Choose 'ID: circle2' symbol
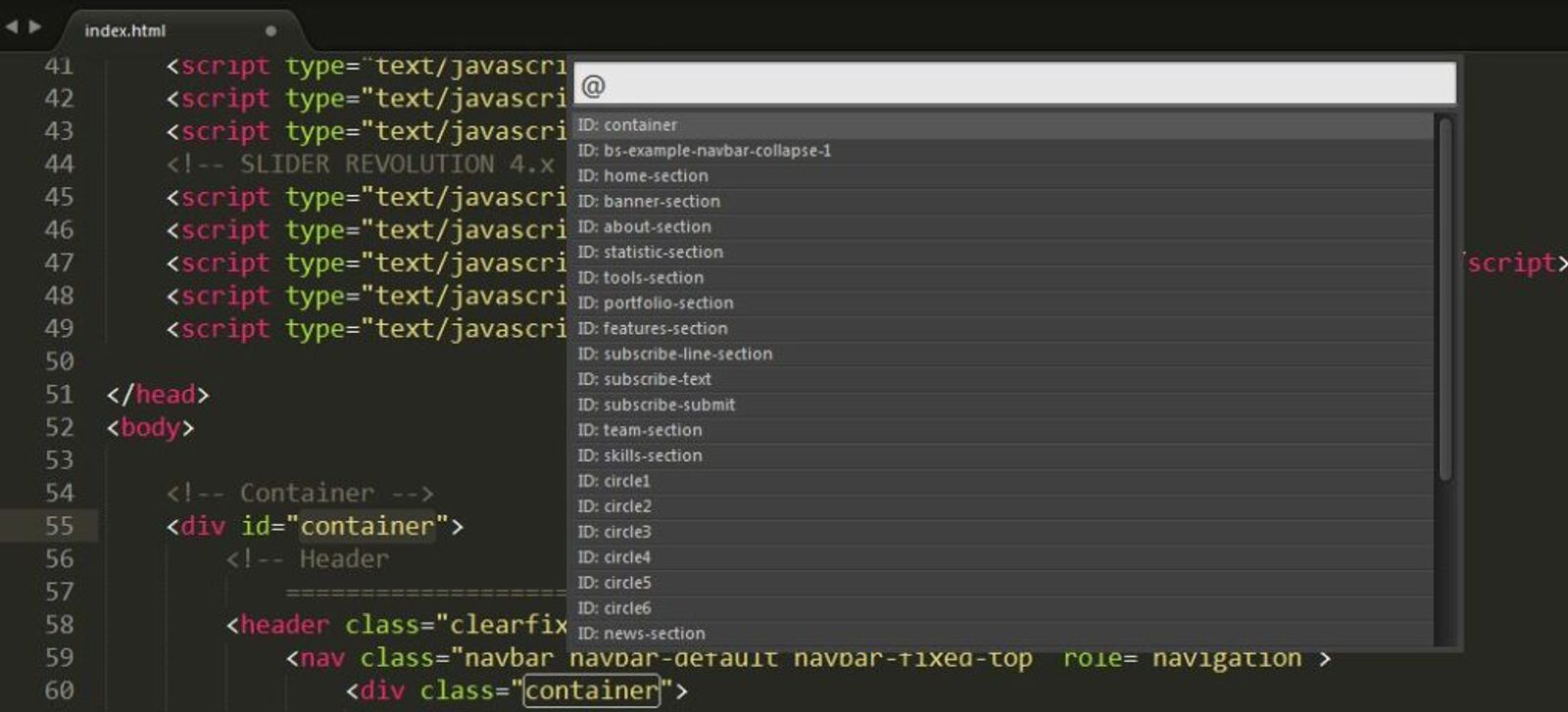Screen dimensions: 1568x712 click(1003, 507)
